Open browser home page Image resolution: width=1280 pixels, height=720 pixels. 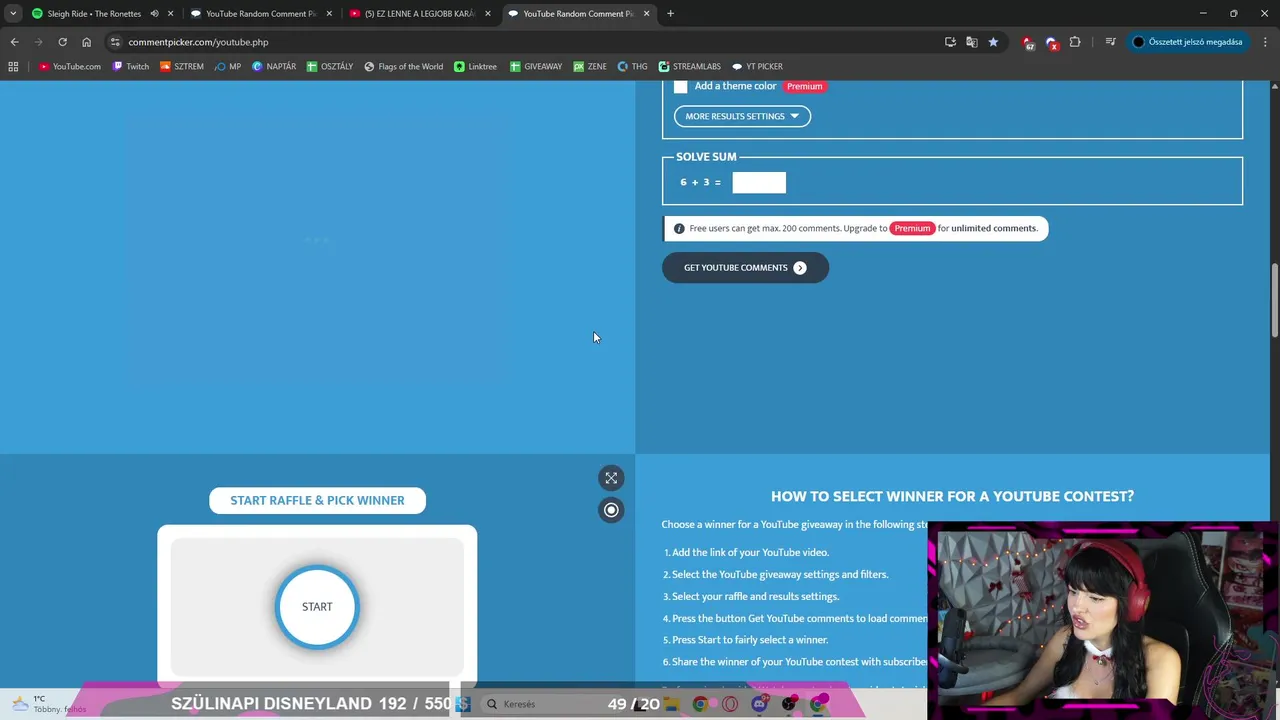(x=86, y=42)
